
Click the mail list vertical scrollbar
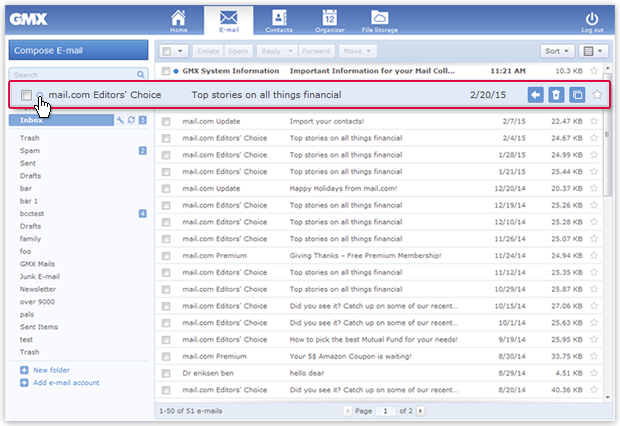(607, 134)
